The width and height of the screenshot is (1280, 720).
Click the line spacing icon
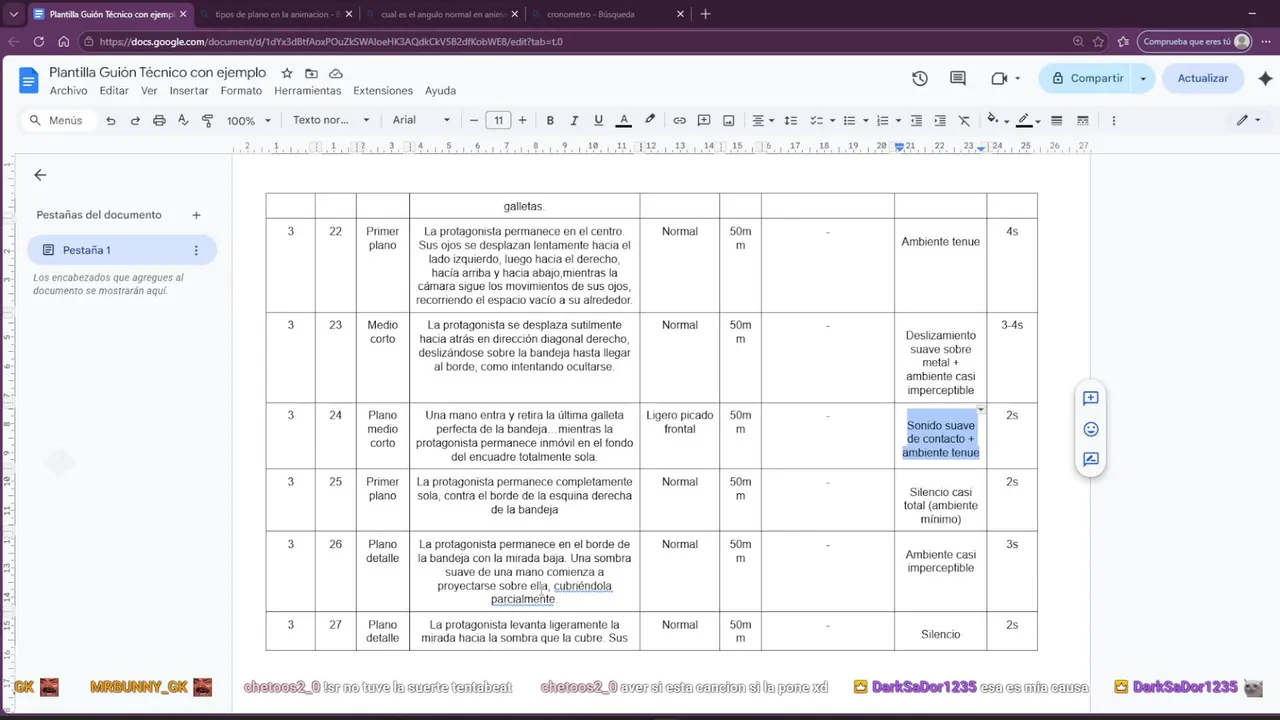pyautogui.click(x=791, y=120)
